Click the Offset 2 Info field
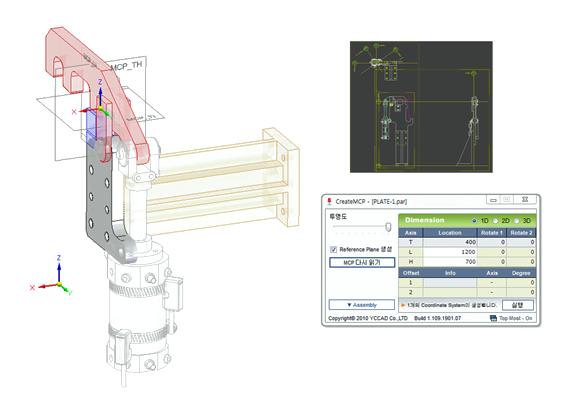This screenshot has width=573, height=410. (450, 292)
